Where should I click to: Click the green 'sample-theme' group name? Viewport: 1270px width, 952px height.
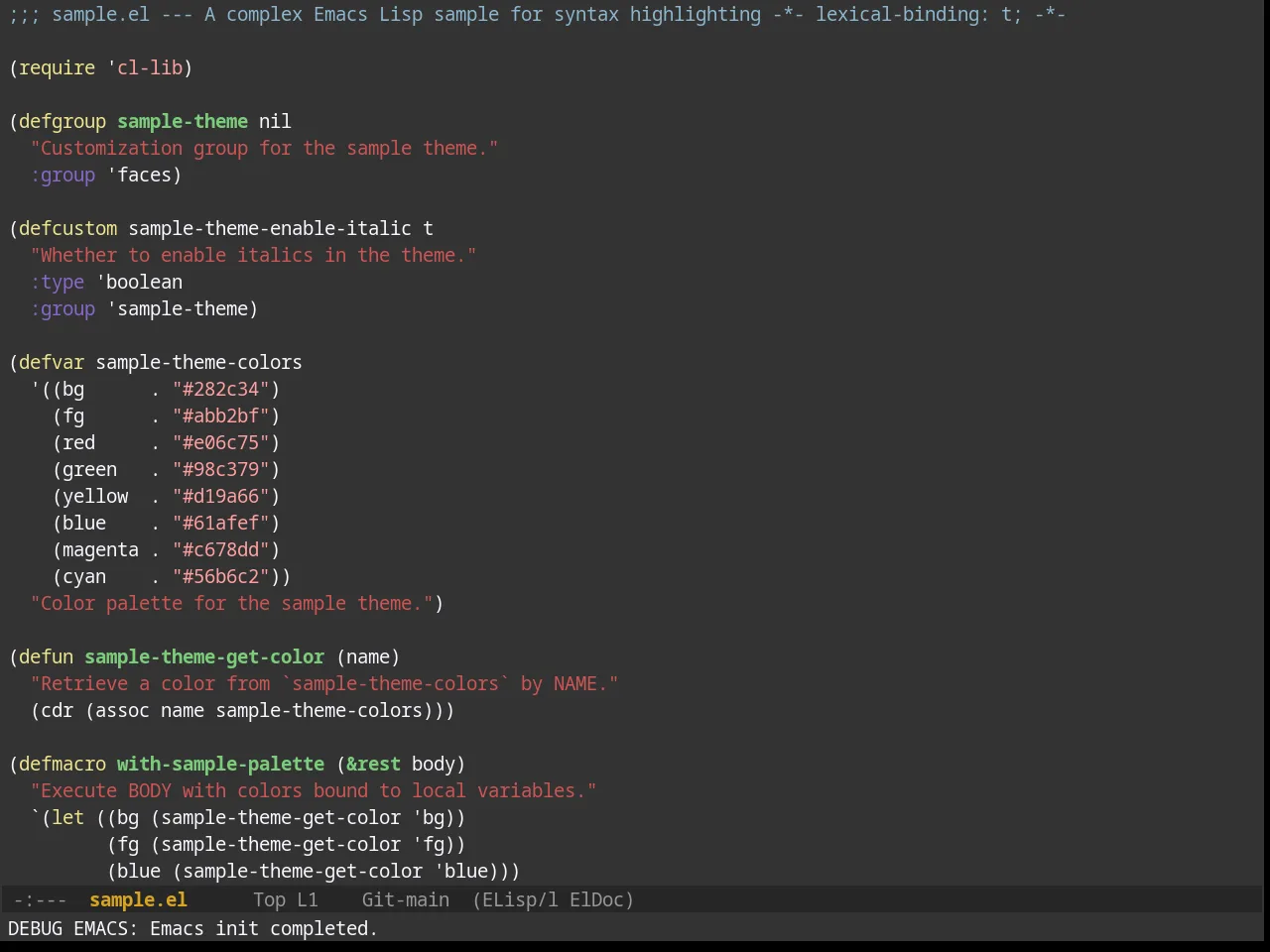click(x=183, y=121)
